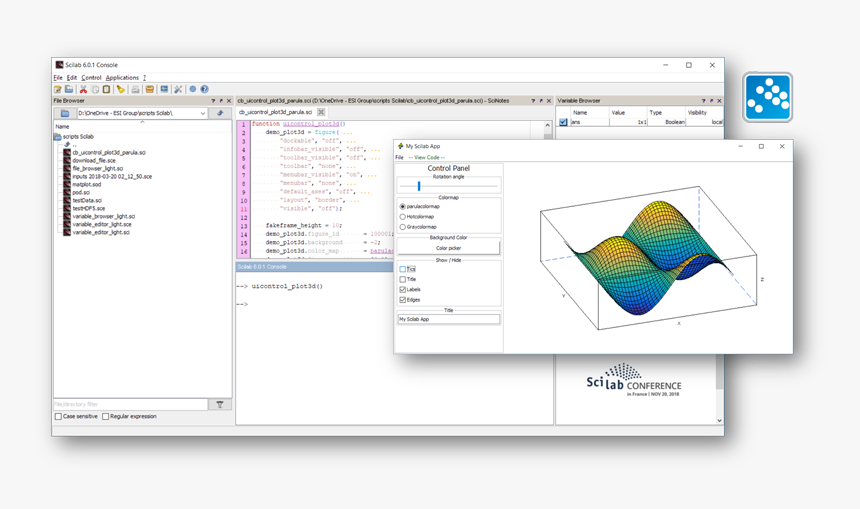Viewport: 860px width, 509px height.
Task: Click the Scilab app icon right of console
Action: point(767,97)
